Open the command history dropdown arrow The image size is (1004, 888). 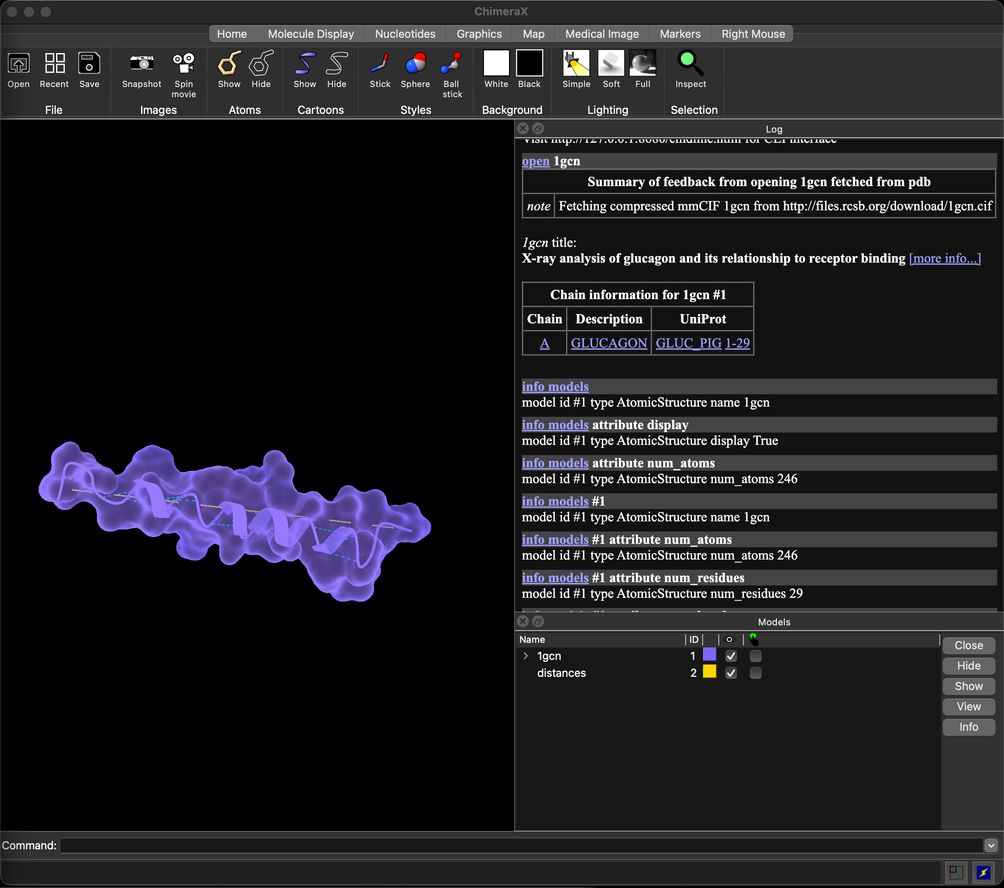[x=991, y=846]
